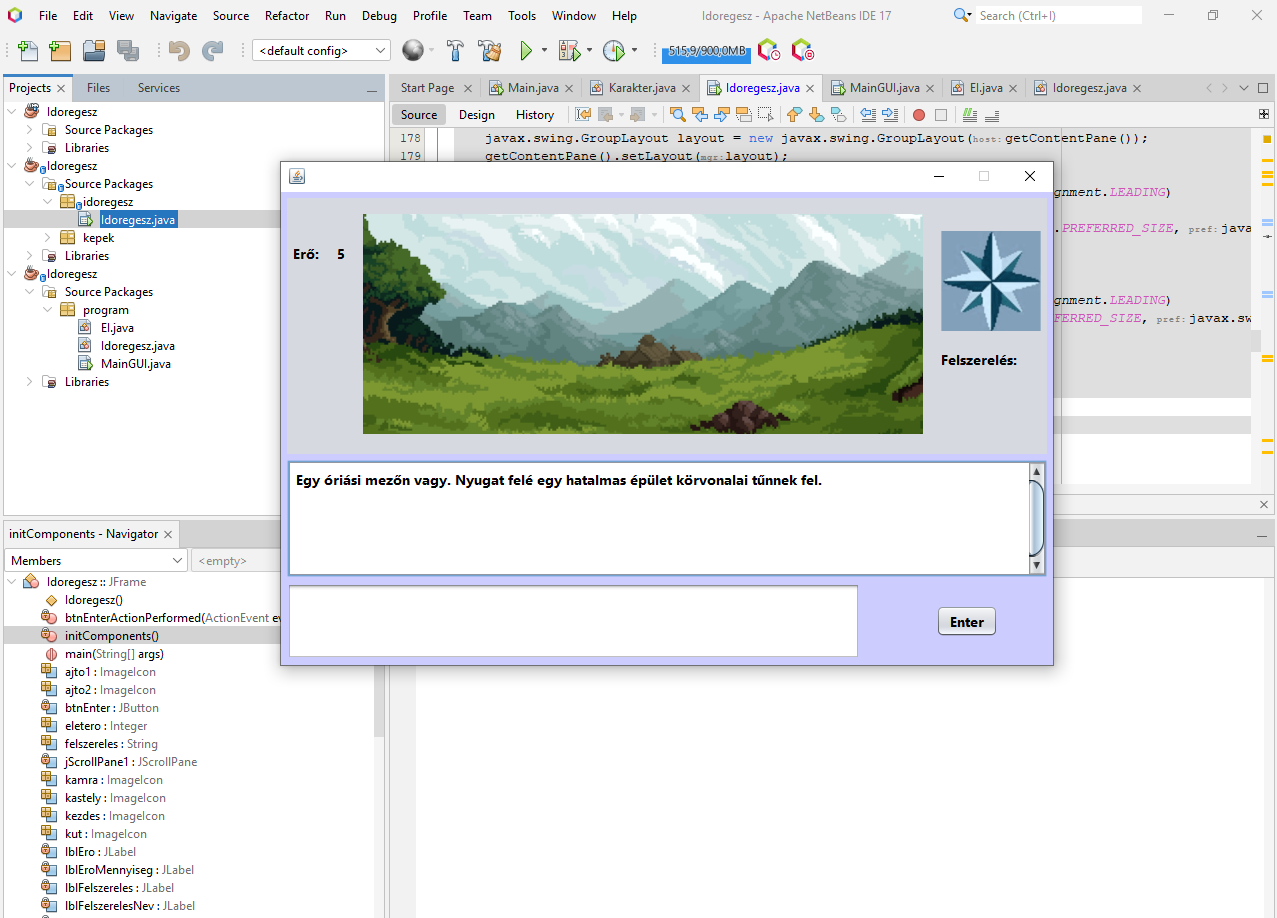Switch to the Karakter.java editor tab
This screenshot has width=1277, height=918.
[642, 88]
